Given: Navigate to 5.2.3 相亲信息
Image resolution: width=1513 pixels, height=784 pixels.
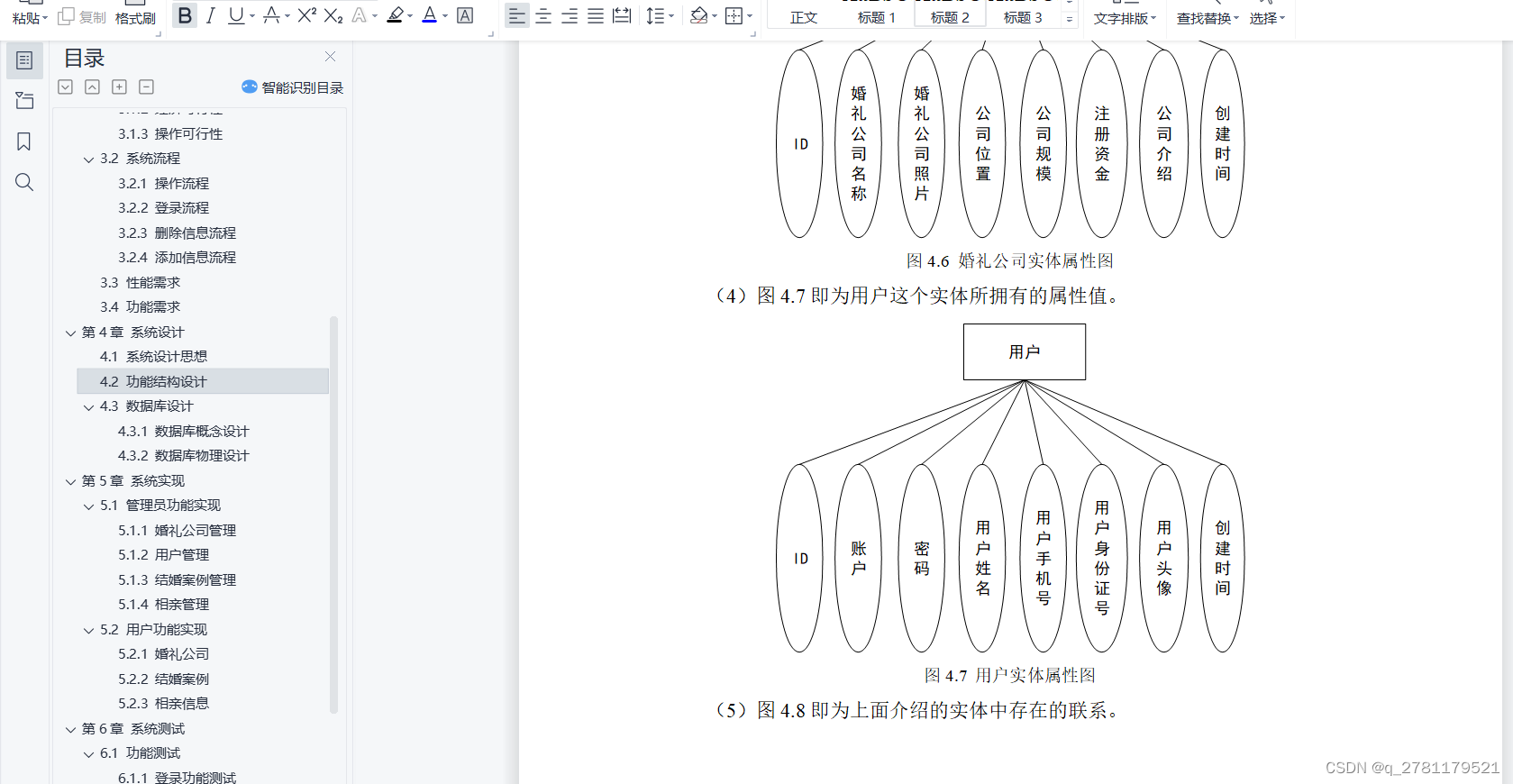Looking at the screenshot, I should click(x=163, y=703).
